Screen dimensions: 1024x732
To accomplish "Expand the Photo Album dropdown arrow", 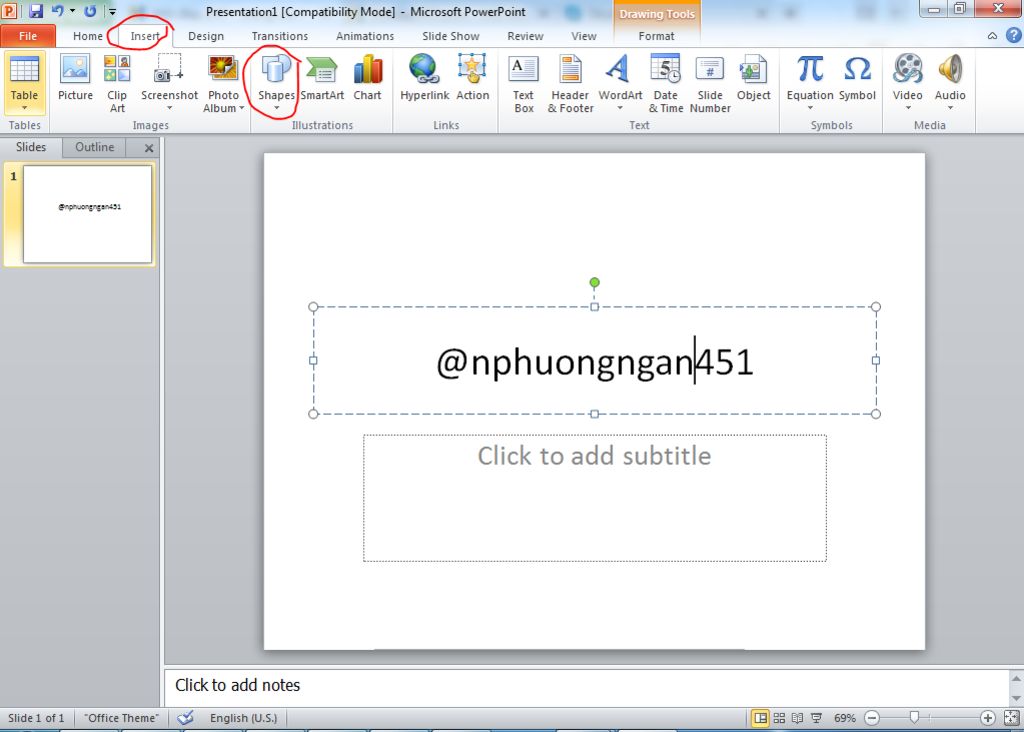I will point(242,108).
